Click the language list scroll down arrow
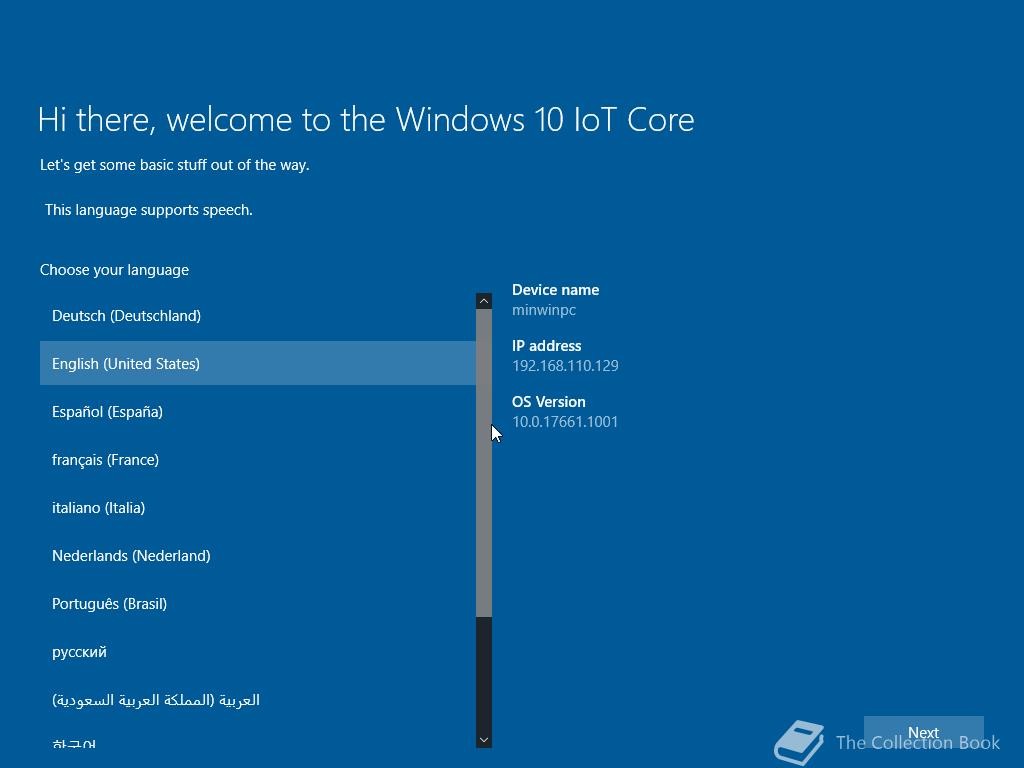 484,740
